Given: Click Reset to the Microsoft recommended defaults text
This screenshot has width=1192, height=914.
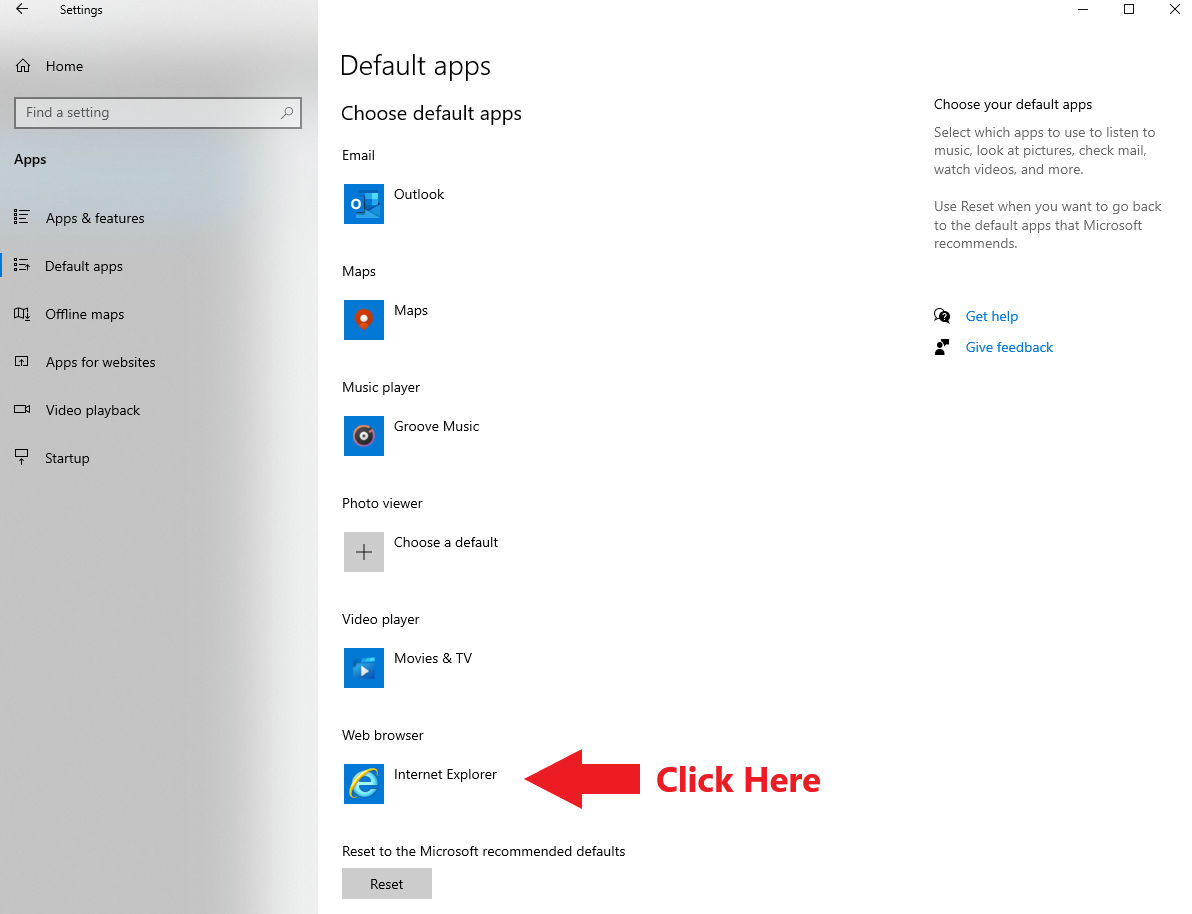Looking at the screenshot, I should tap(483, 851).
